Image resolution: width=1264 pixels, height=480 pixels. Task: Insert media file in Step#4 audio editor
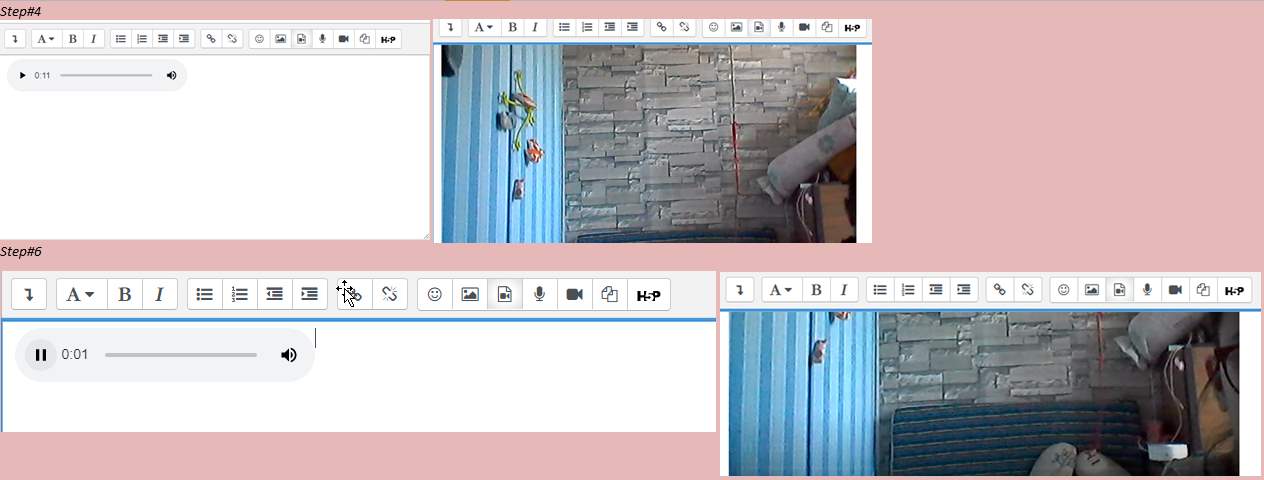(301, 39)
